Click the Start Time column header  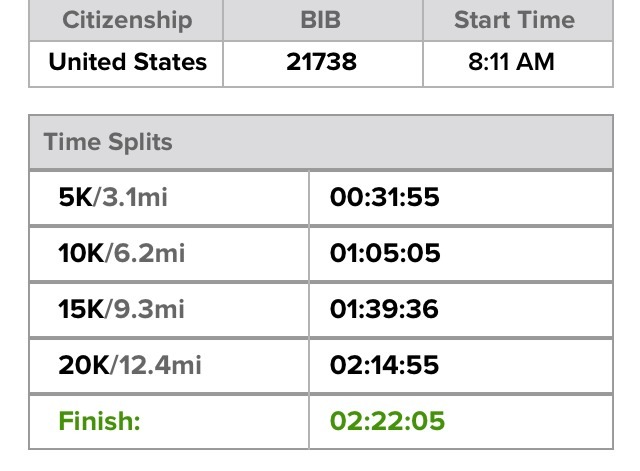(514, 20)
